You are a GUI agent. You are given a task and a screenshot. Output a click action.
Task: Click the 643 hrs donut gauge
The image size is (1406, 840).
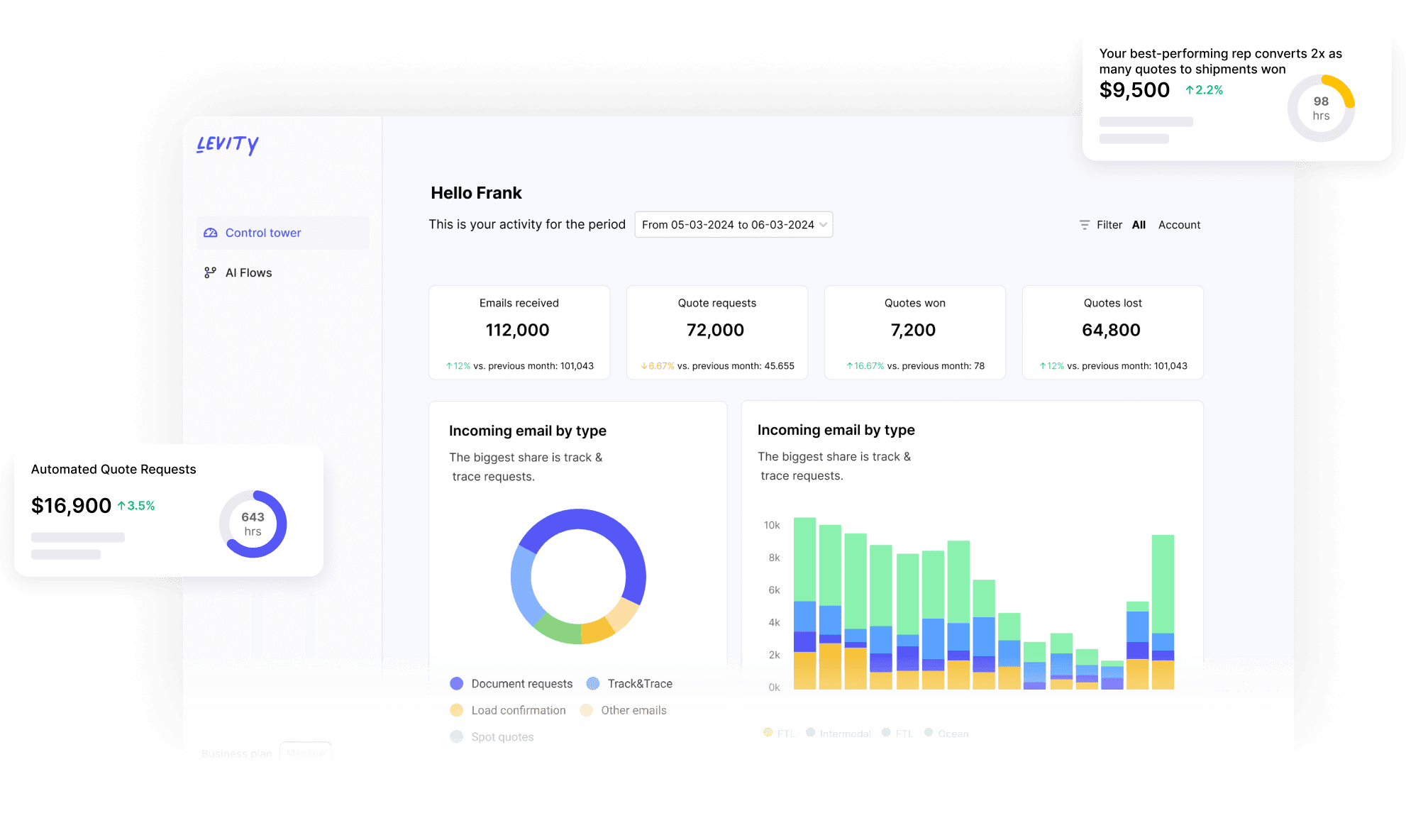[253, 524]
